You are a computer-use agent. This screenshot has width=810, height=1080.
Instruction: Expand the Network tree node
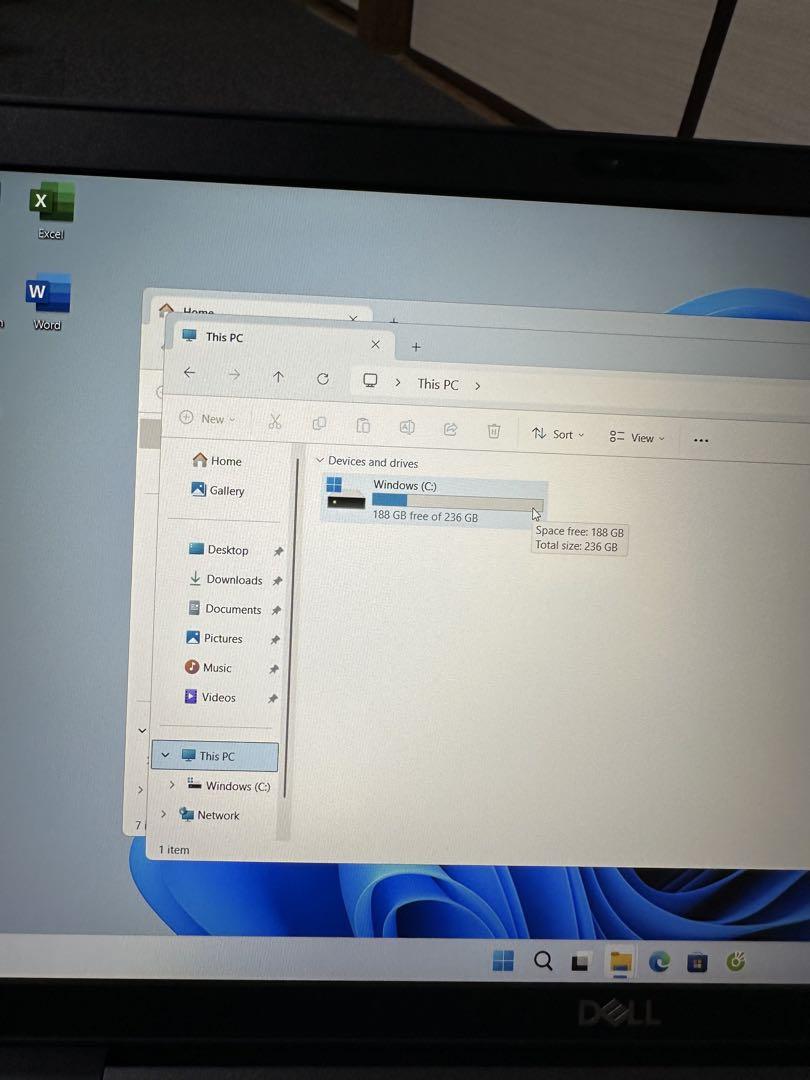(163, 813)
